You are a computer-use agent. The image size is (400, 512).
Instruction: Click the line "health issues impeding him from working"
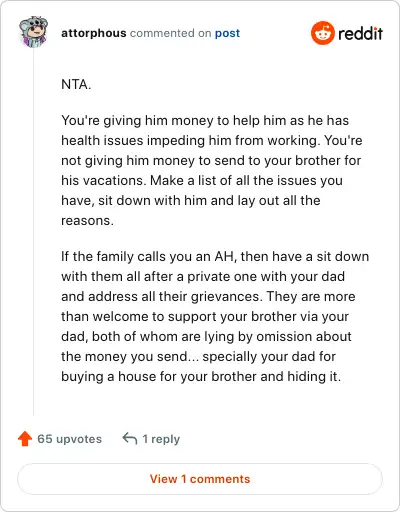click(x=189, y=140)
